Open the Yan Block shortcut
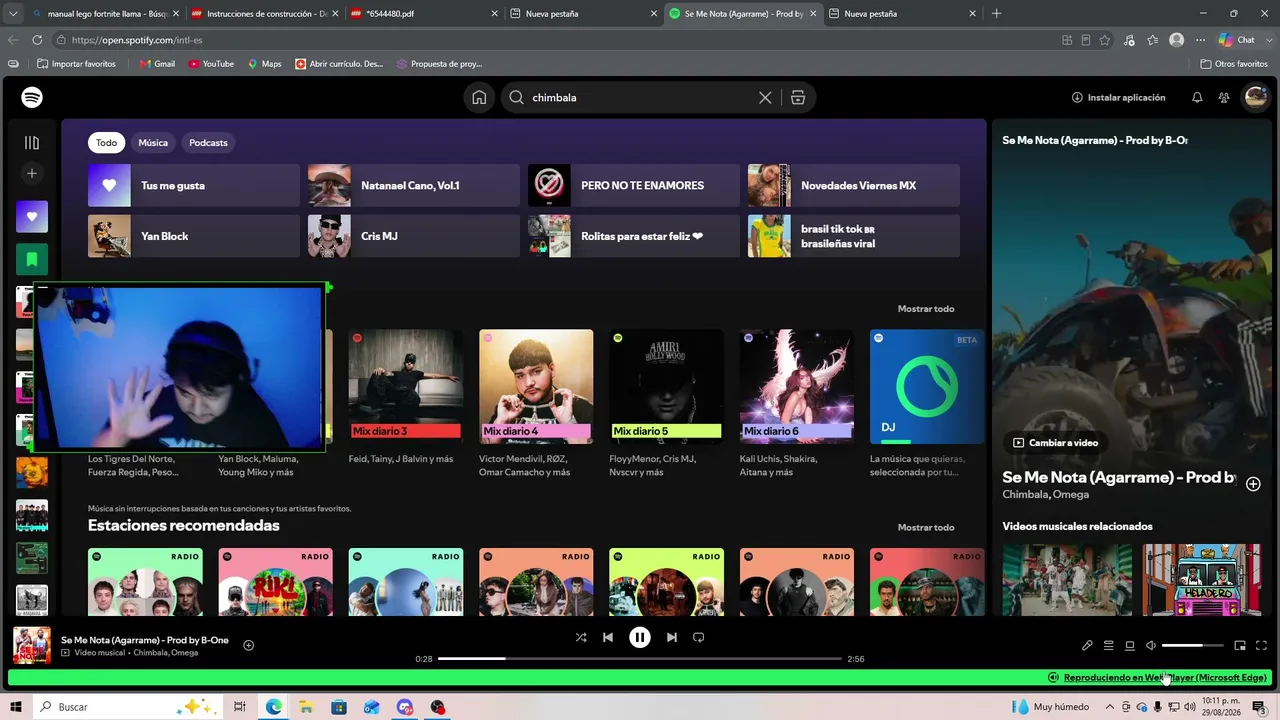 click(x=194, y=236)
